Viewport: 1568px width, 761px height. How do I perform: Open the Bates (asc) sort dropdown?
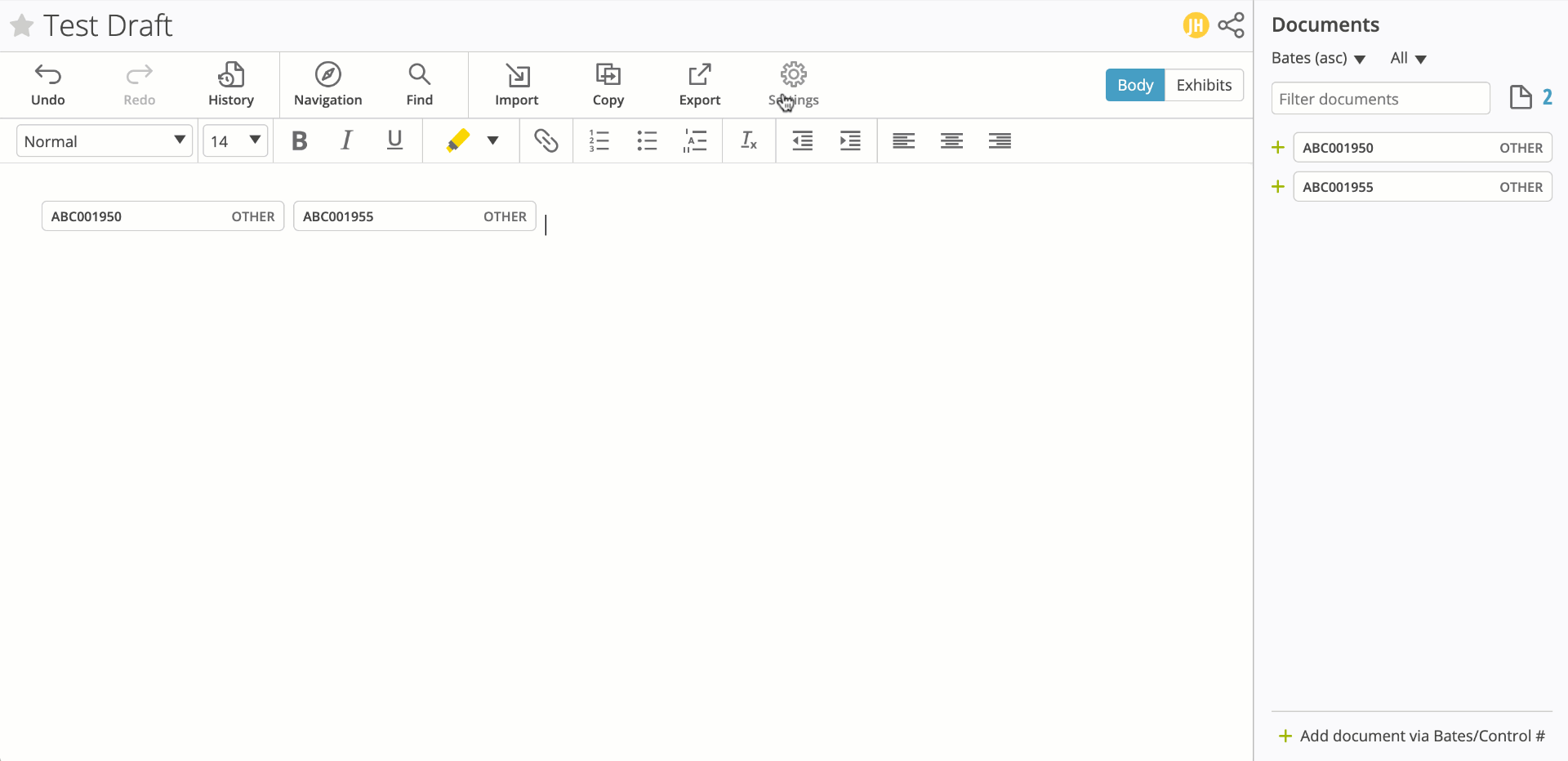1318,58
